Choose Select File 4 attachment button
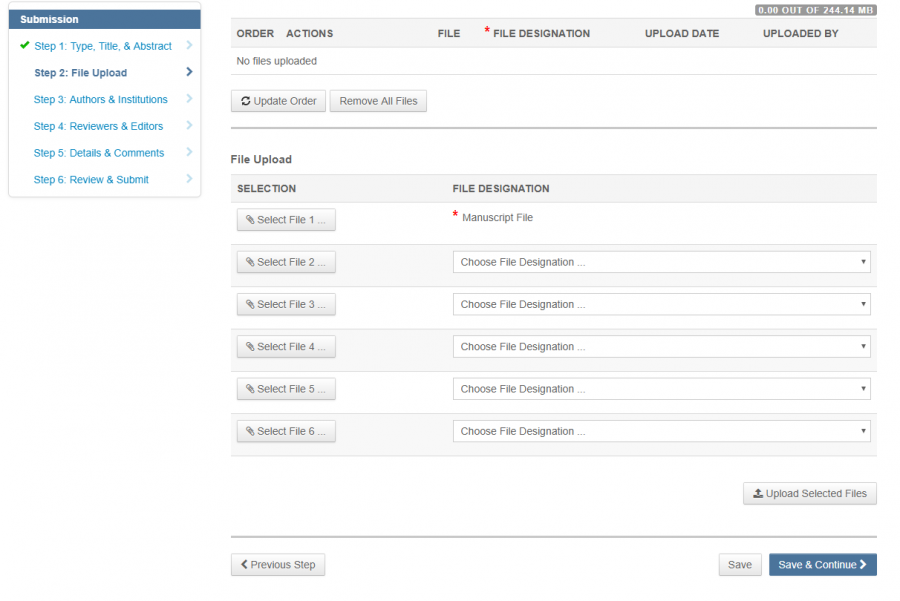Screen dimensions: 900x601 pyautogui.click(x=286, y=347)
